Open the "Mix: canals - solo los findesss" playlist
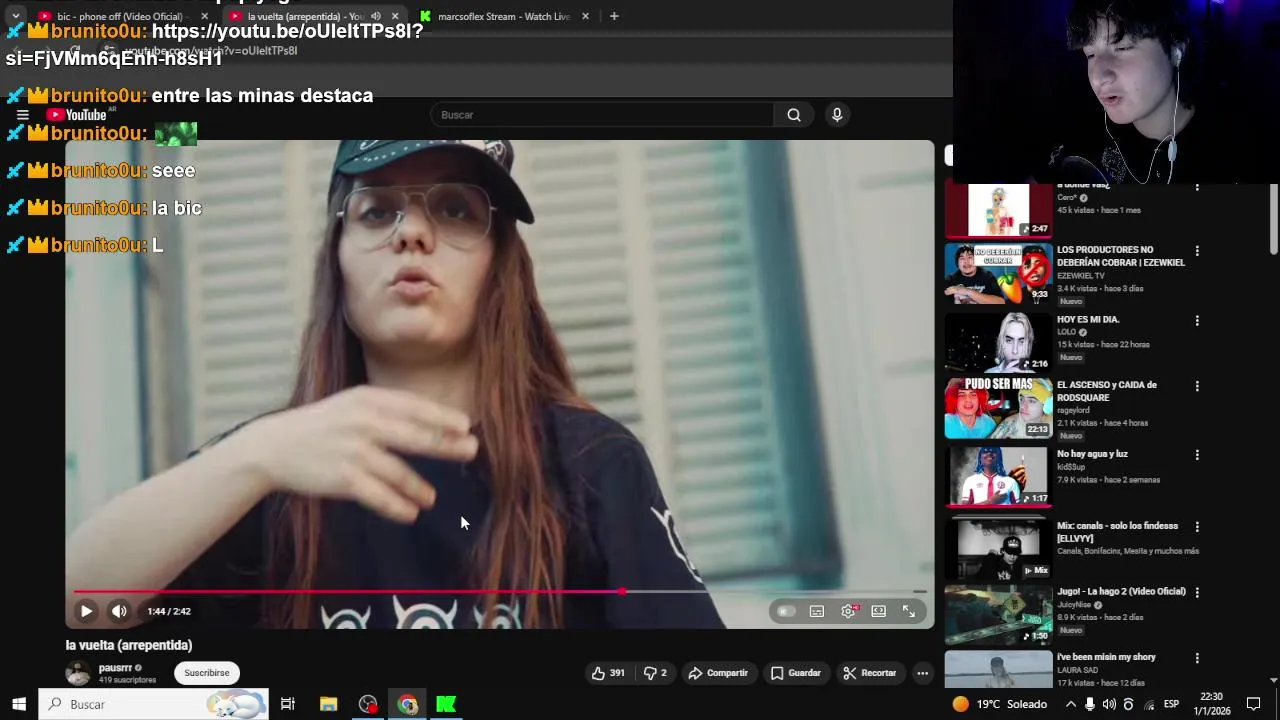This screenshot has height=720, width=1280. 1117,532
